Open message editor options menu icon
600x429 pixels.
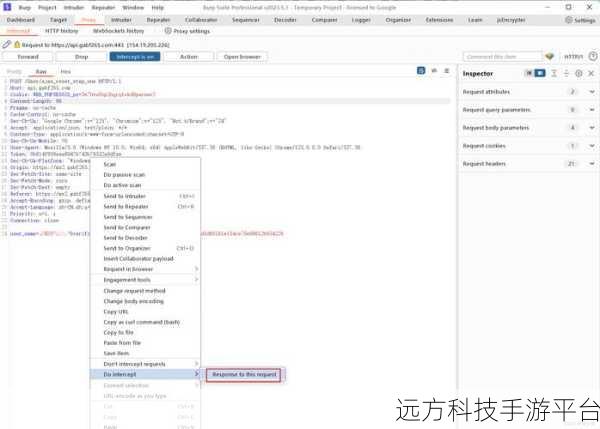tap(447, 71)
